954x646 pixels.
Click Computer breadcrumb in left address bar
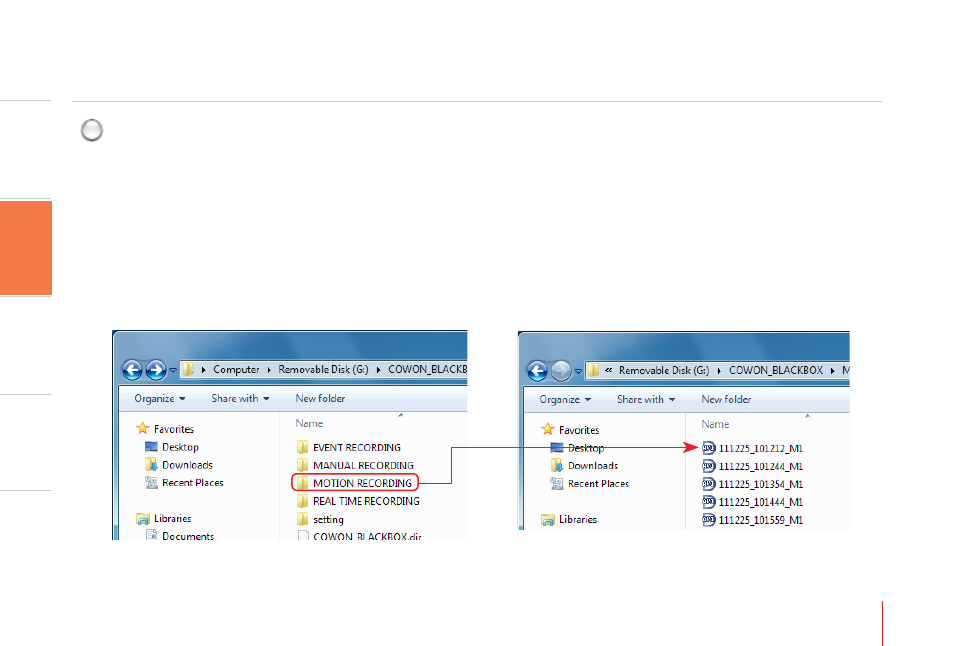236,369
